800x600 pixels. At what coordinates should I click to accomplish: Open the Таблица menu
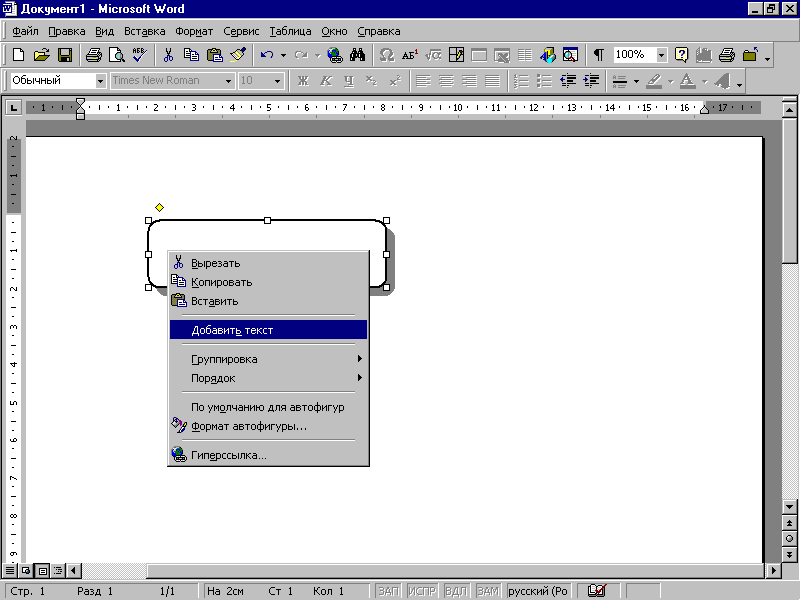point(290,31)
